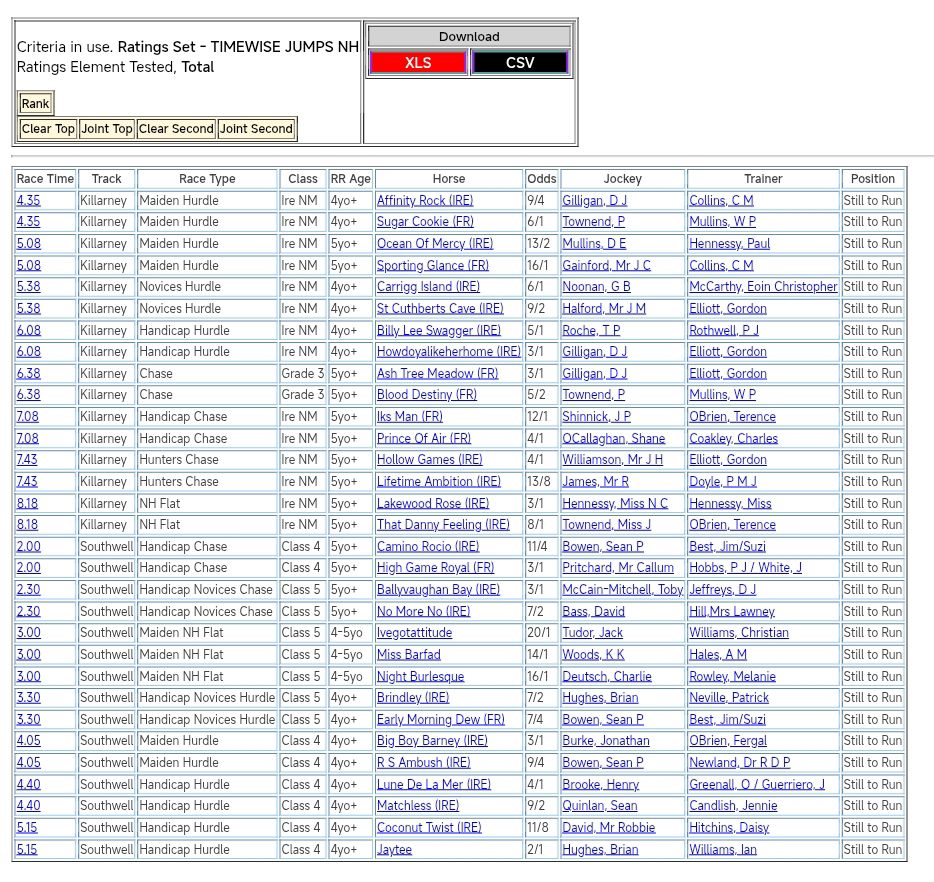Open trainer Hennessy, Paul link

(729, 244)
